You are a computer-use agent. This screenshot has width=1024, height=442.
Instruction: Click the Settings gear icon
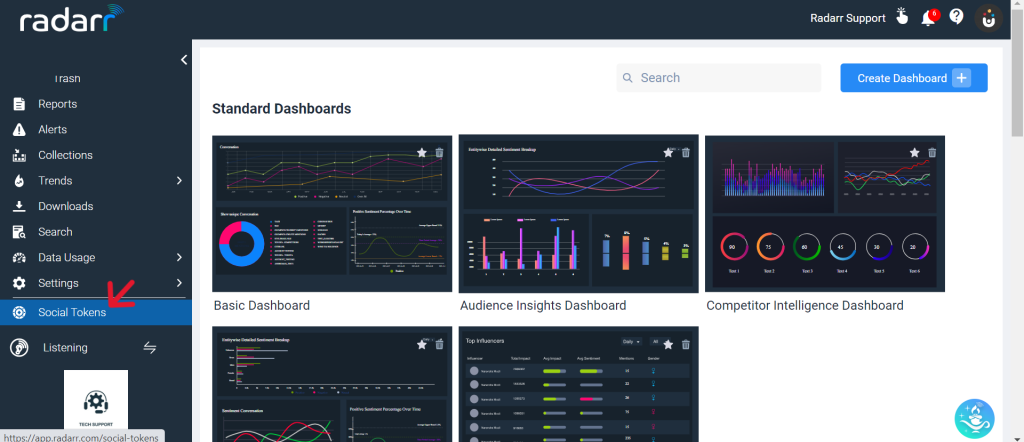[20, 283]
